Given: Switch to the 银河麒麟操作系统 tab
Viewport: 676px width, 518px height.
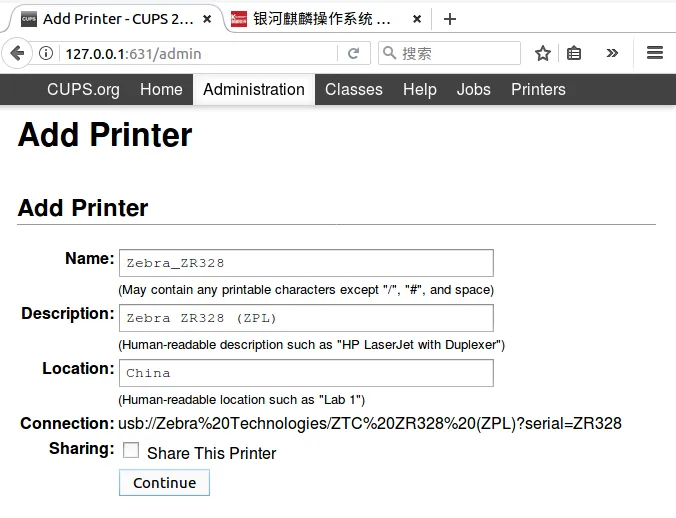Looking at the screenshot, I should tap(320, 19).
